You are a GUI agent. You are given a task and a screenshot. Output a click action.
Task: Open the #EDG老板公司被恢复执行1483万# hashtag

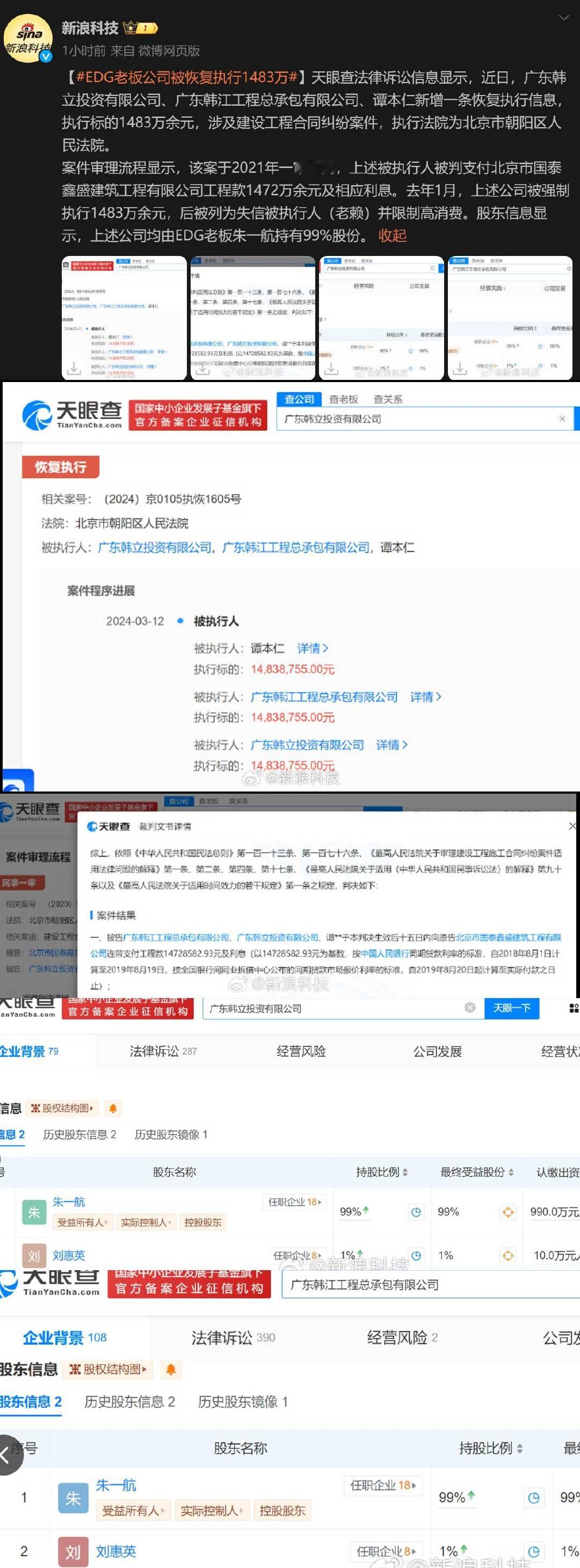(185, 77)
